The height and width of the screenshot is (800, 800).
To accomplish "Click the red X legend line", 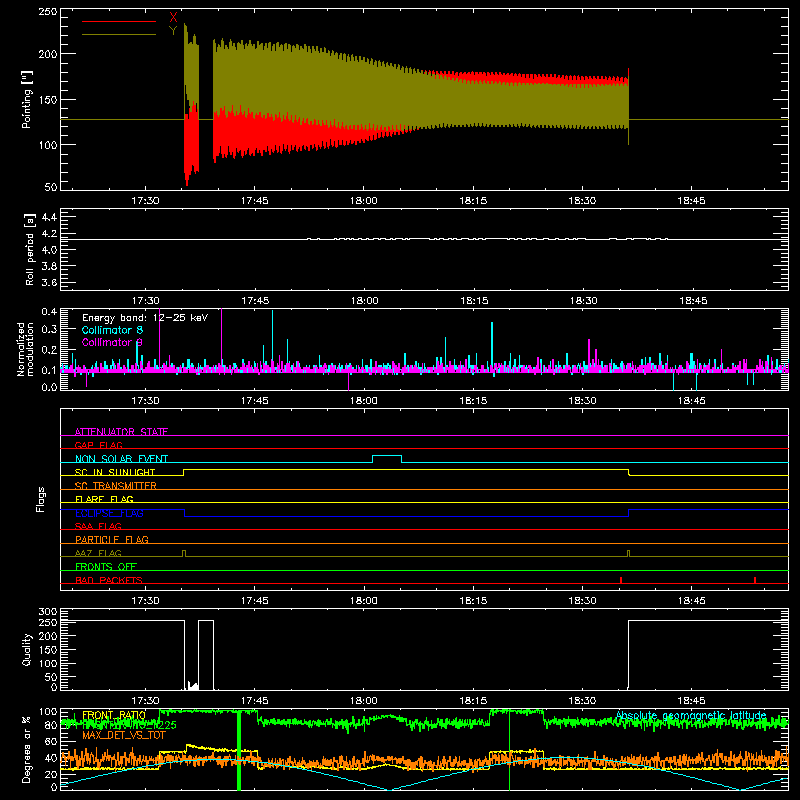I will [119, 21].
